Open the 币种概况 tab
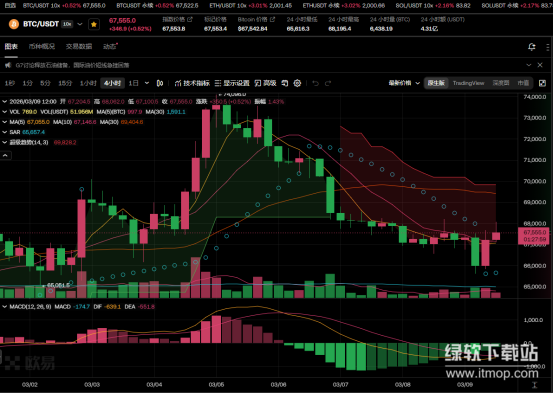Screen dimensions: 553x393 coord(42,47)
